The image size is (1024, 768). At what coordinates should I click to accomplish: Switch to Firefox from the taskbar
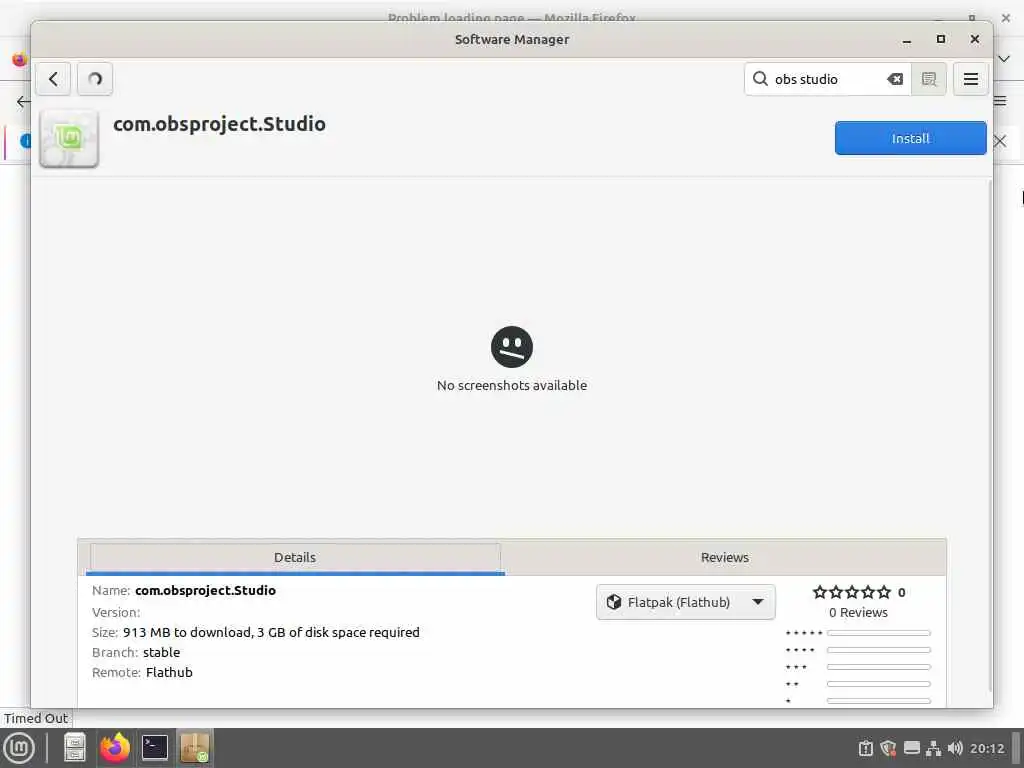click(115, 748)
